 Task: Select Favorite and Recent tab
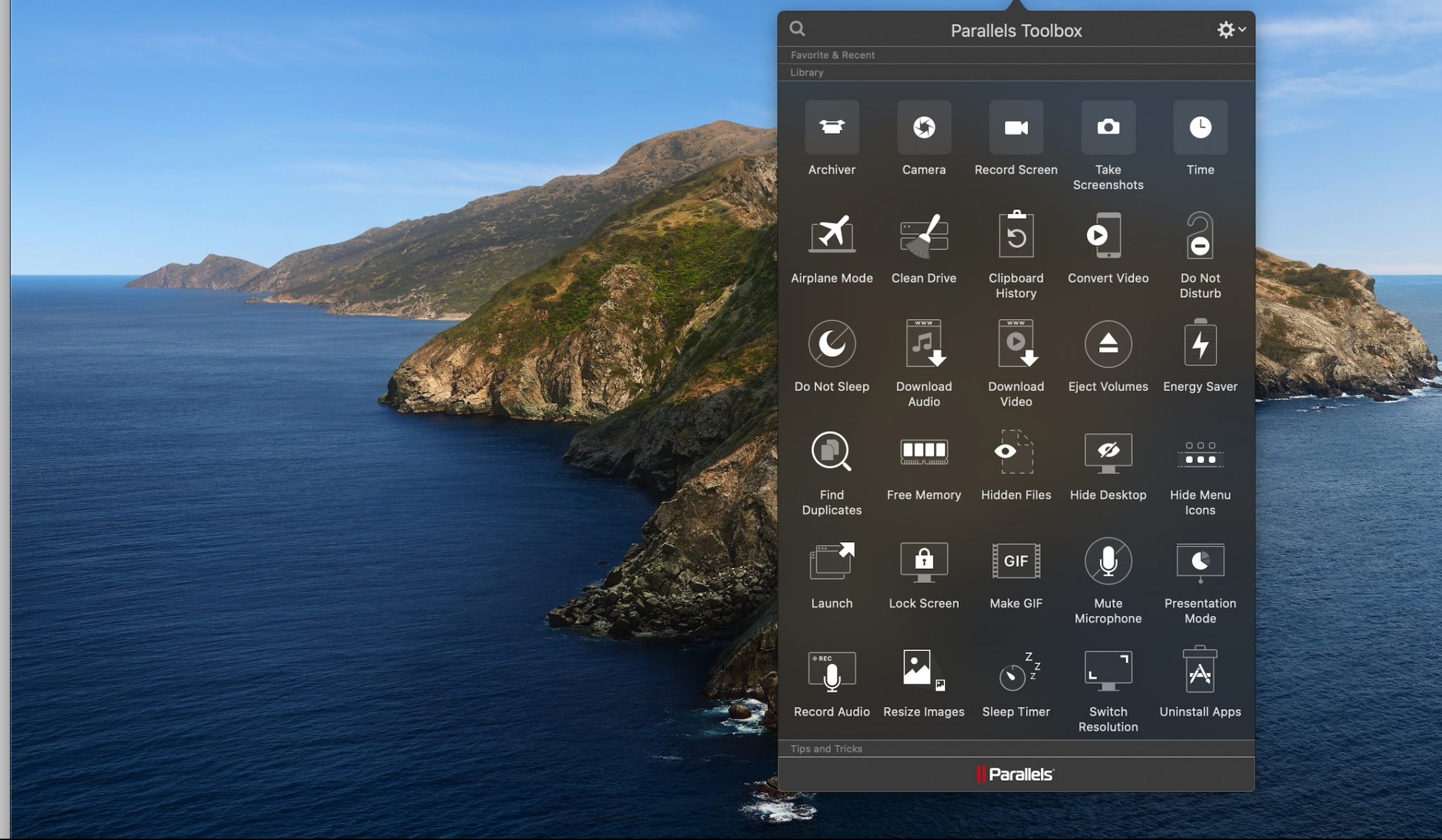pos(832,55)
